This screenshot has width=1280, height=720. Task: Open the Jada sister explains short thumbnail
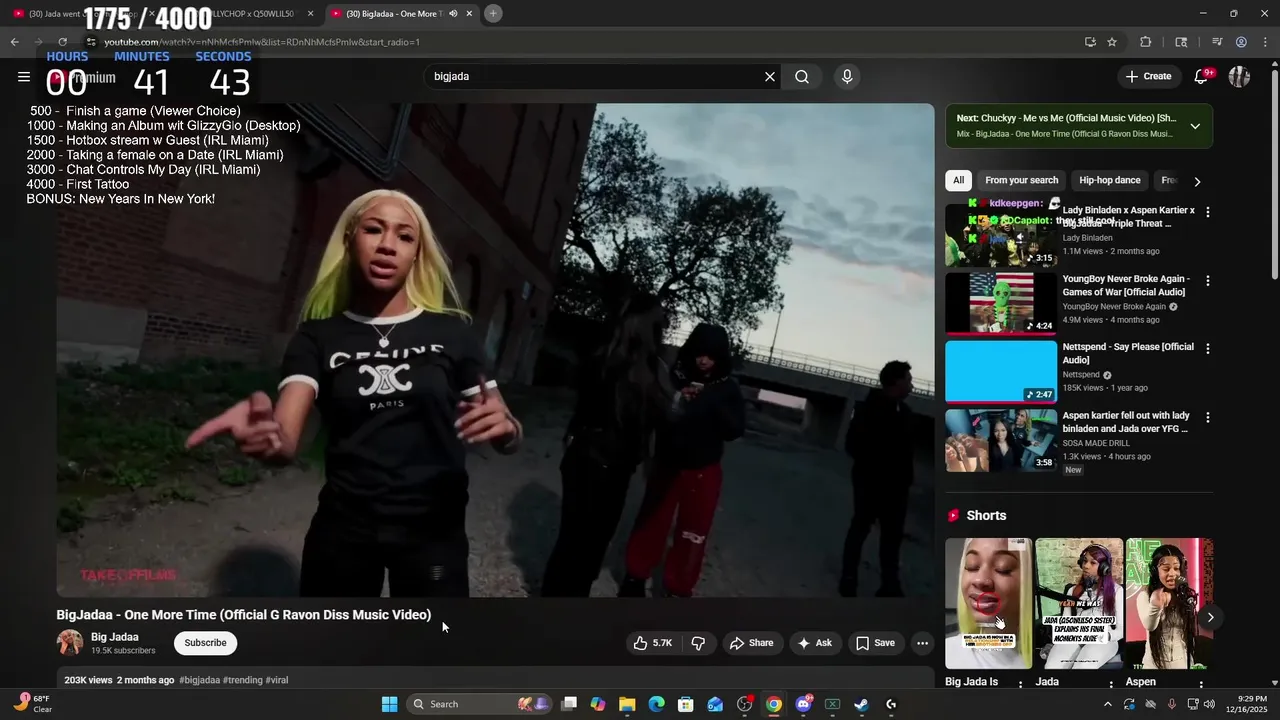(x=1079, y=603)
